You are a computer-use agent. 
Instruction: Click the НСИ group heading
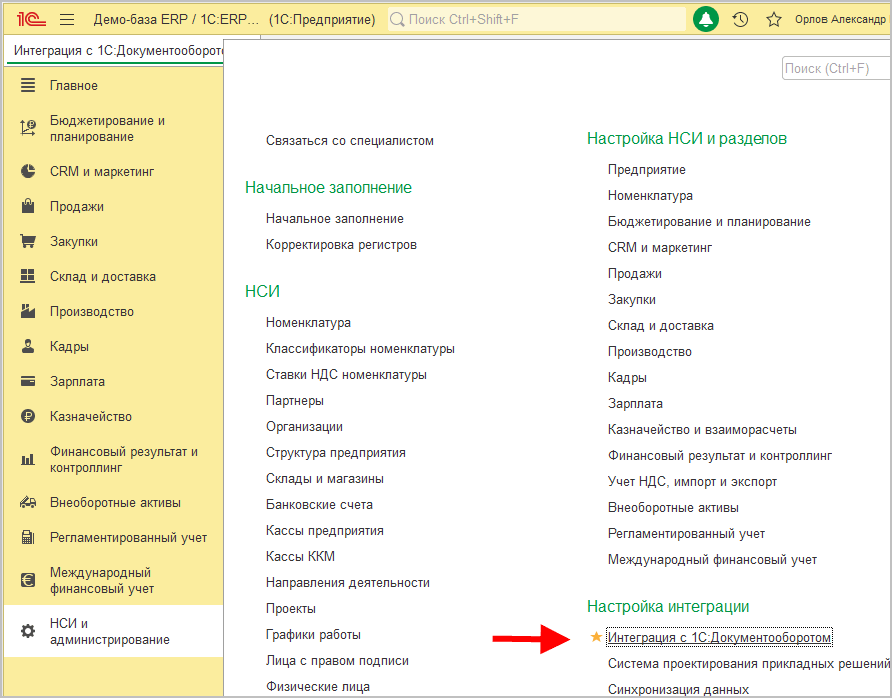(x=262, y=291)
